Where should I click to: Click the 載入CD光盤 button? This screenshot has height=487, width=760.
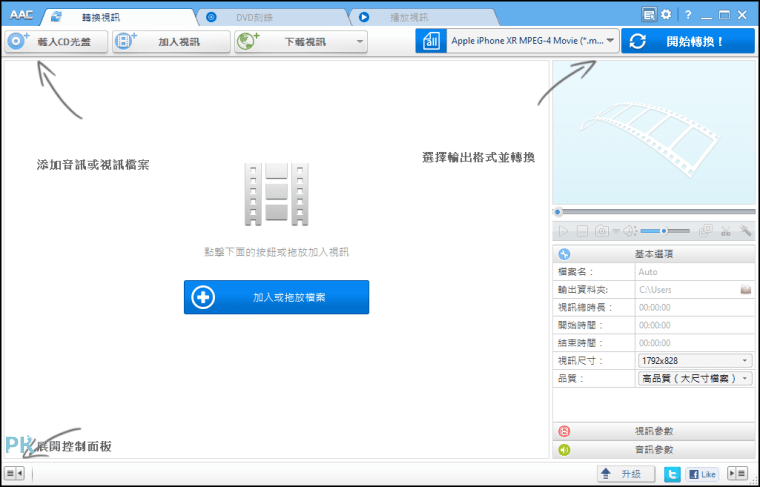pyautogui.click(x=56, y=42)
